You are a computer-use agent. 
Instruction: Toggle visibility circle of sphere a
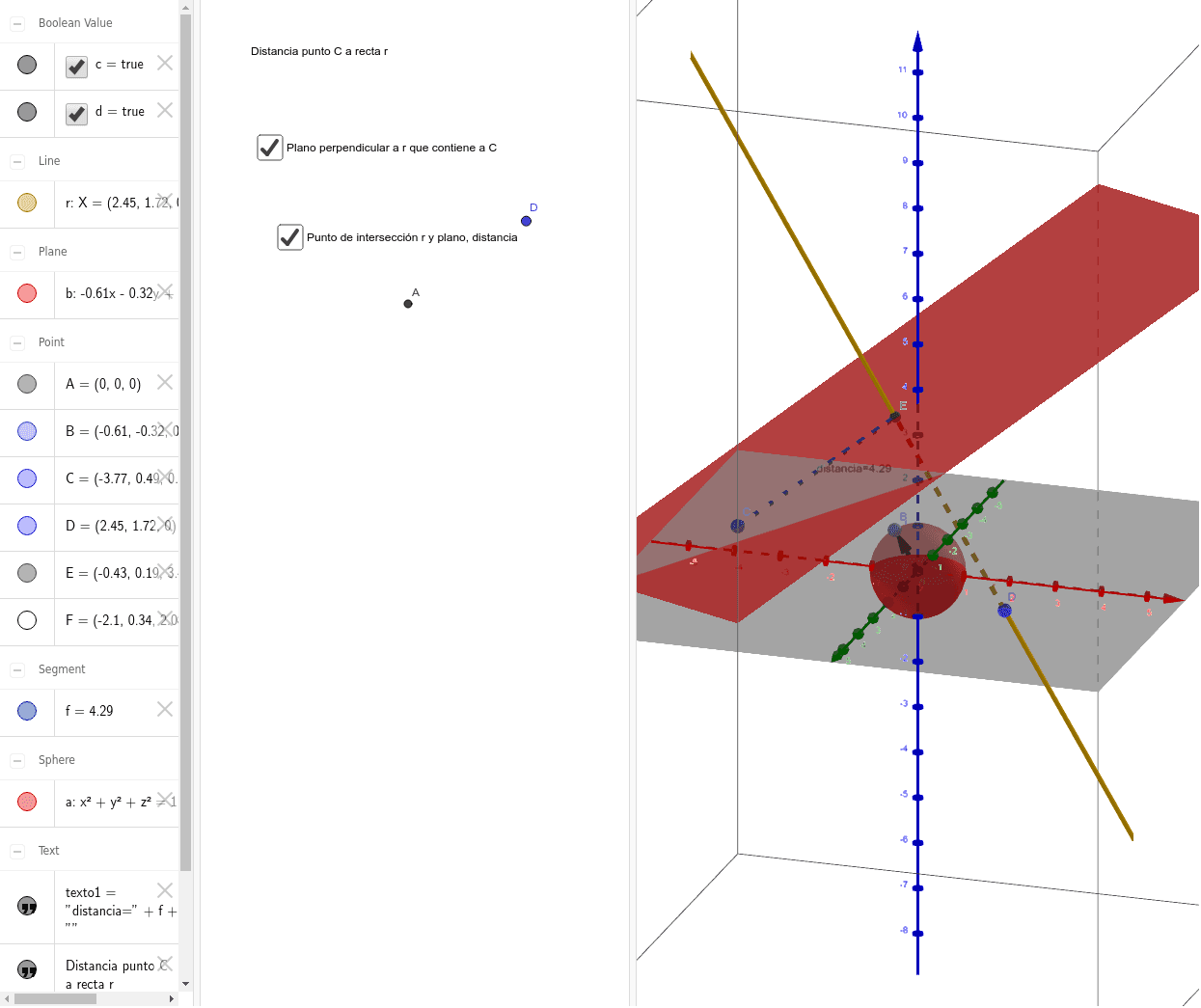point(27,802)
